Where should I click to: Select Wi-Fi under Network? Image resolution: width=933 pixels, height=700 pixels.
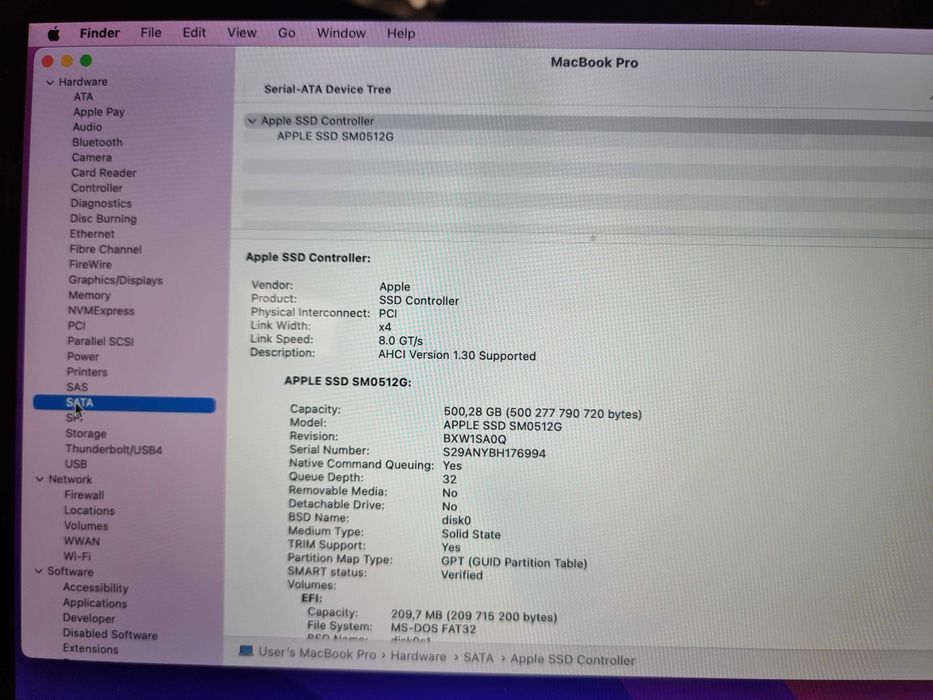click(x=77, y=556)
